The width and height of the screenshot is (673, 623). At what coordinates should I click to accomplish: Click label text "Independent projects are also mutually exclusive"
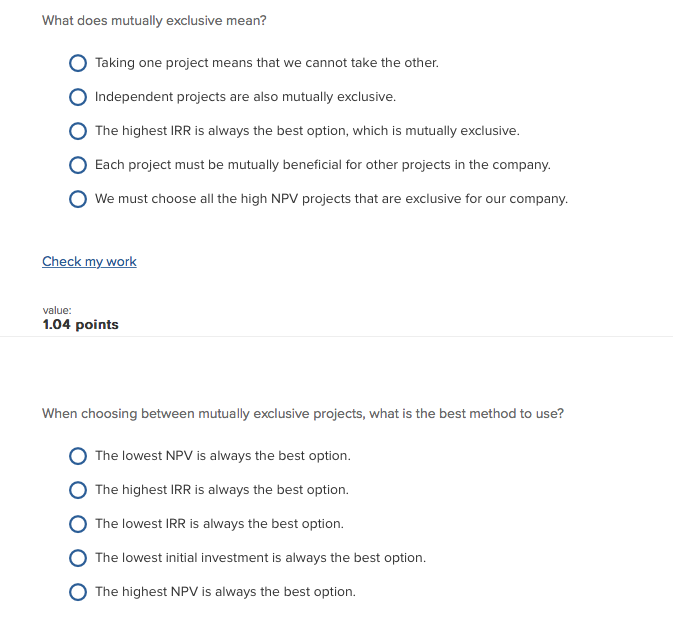[245, 97]
